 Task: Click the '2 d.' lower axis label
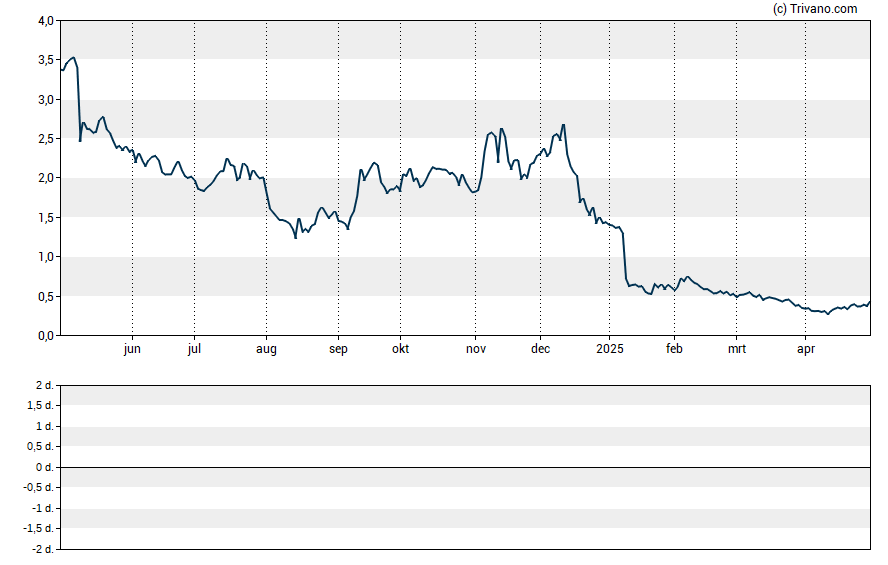(x=45, y=386)
